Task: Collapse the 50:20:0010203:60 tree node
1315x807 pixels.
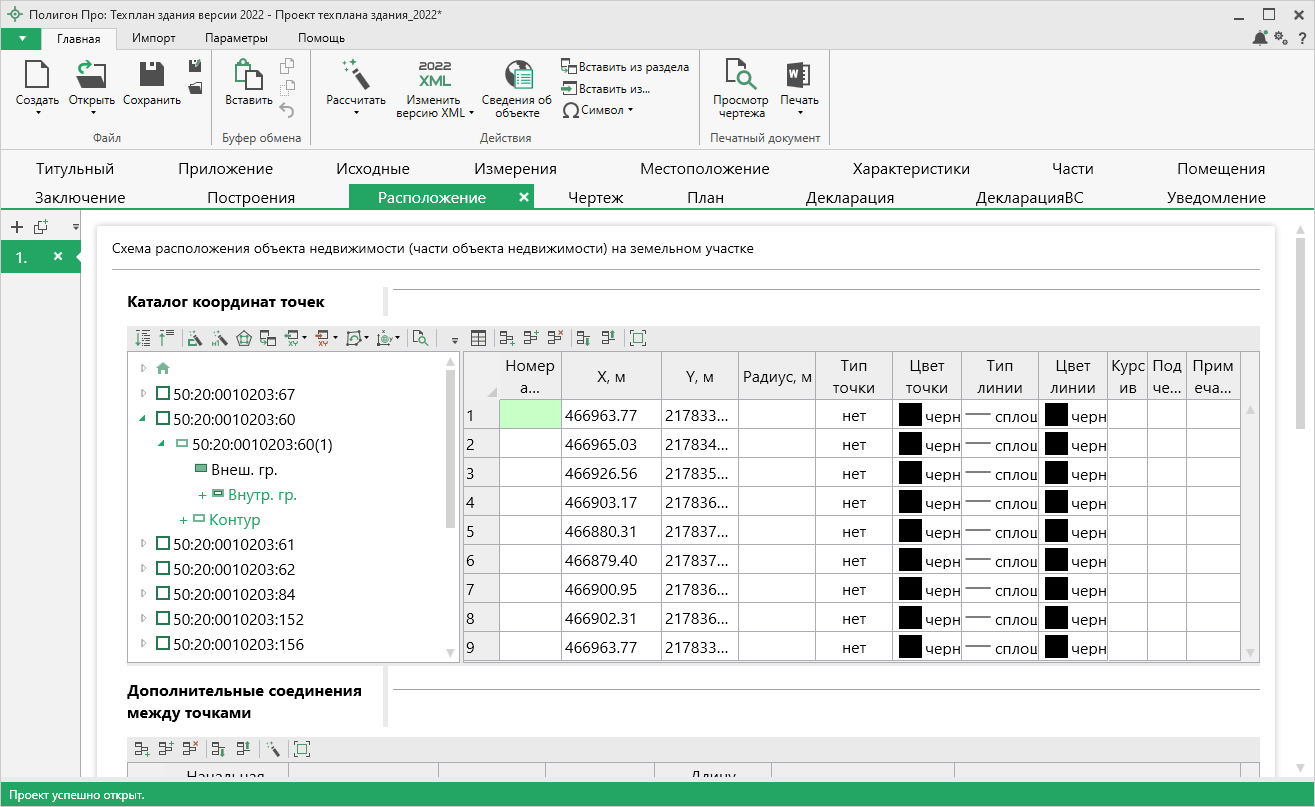Action: pyautogui.click(x=142, y=419)
